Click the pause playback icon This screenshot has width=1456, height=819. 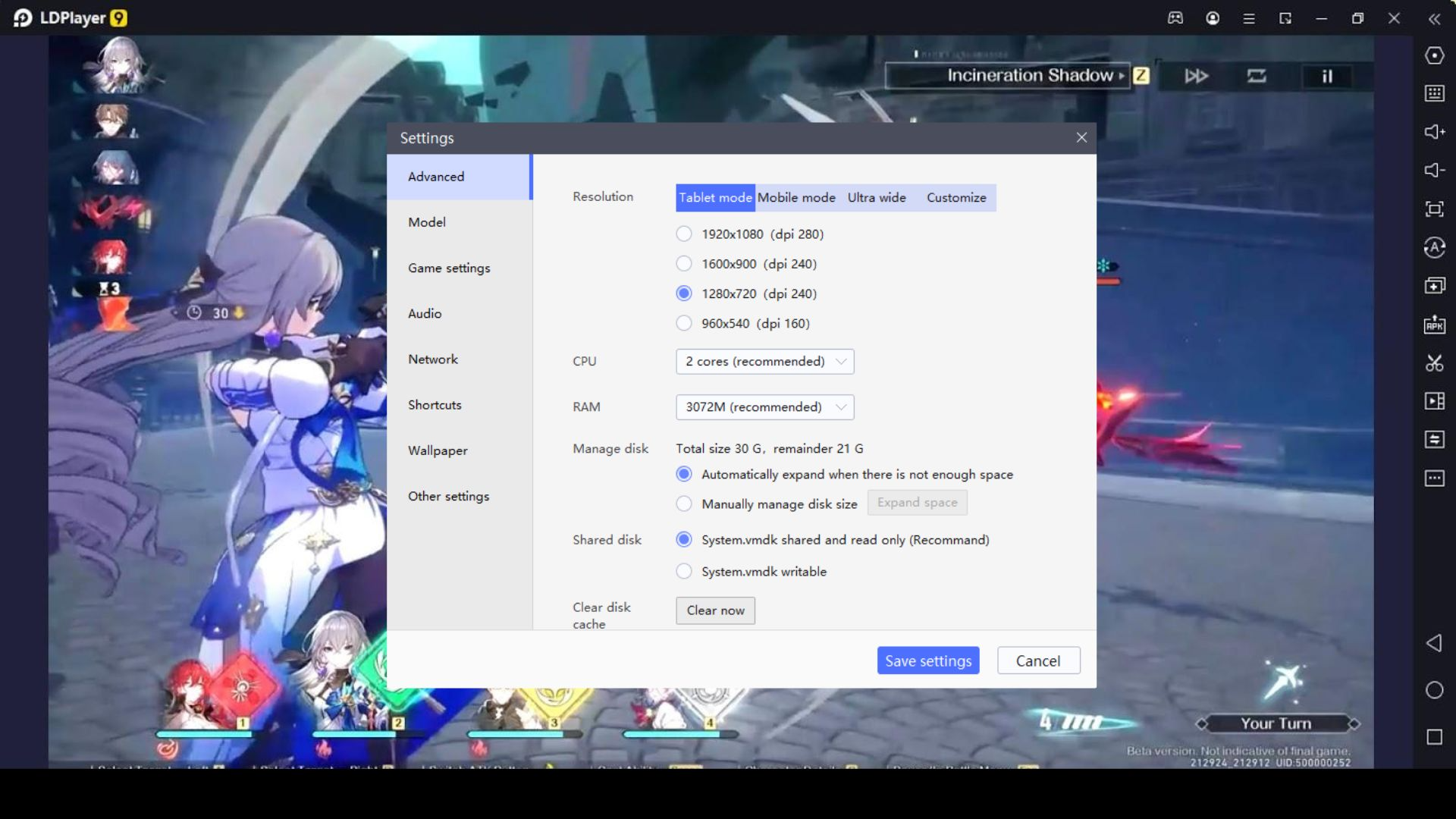[x=1328, y=75]
